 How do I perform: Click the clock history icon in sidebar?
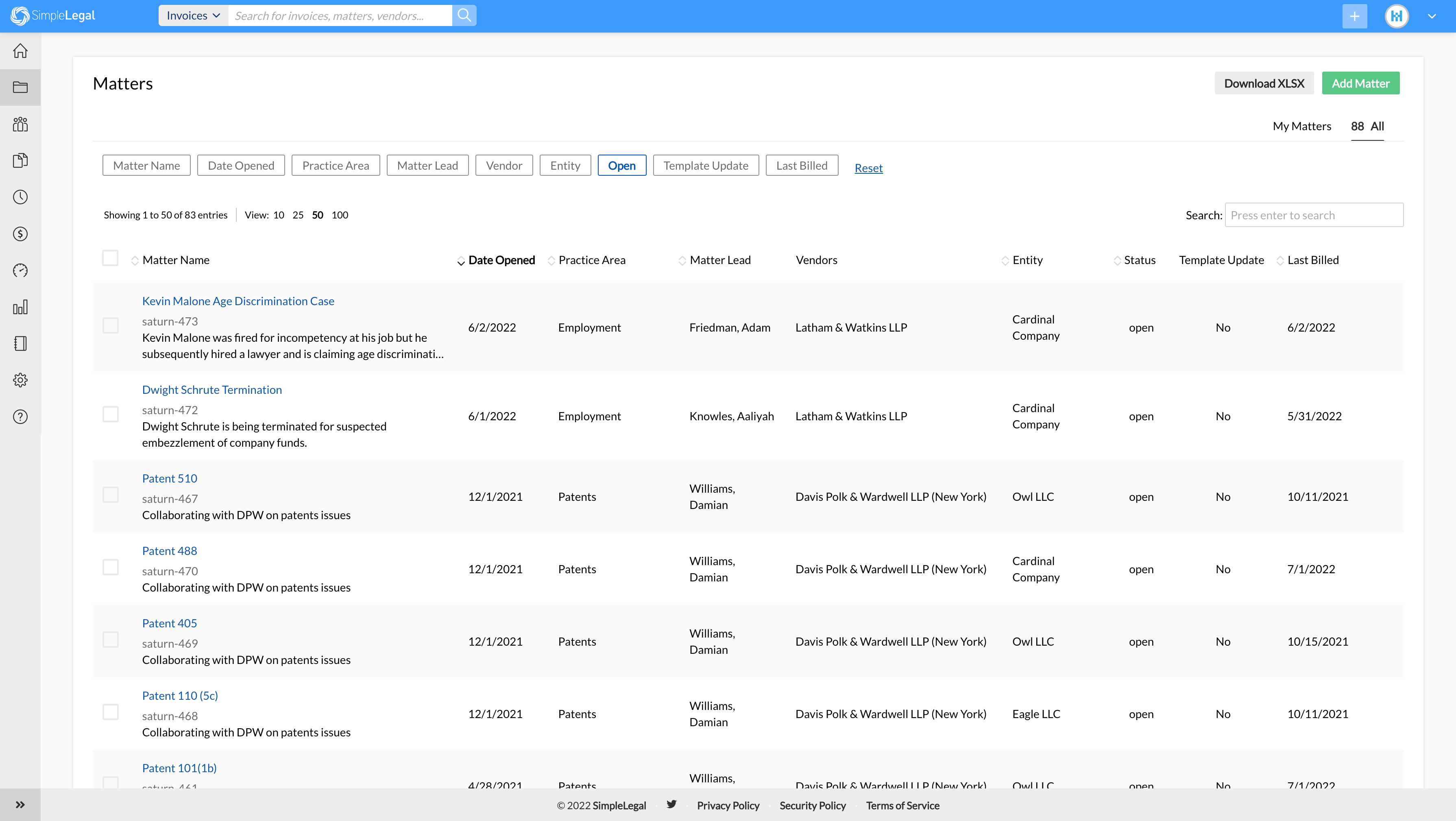point(20,197)
